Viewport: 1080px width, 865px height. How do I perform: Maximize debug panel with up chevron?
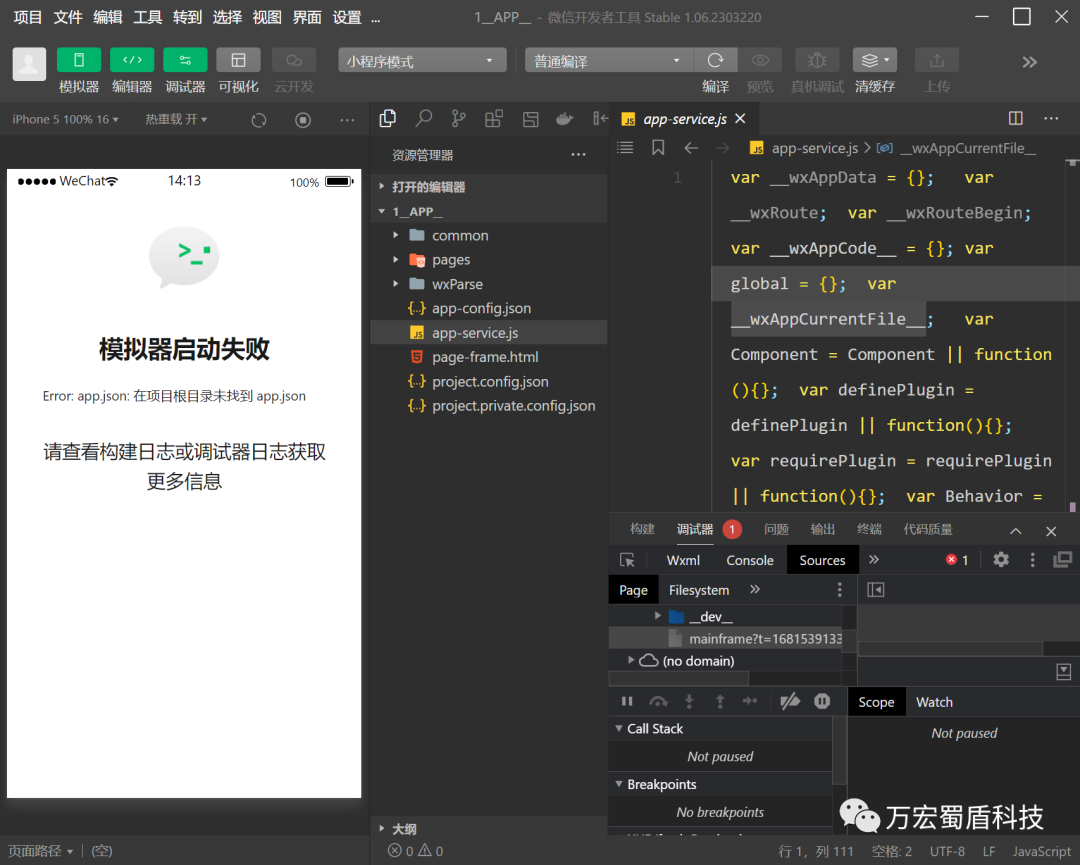[x=1015, y=531]
